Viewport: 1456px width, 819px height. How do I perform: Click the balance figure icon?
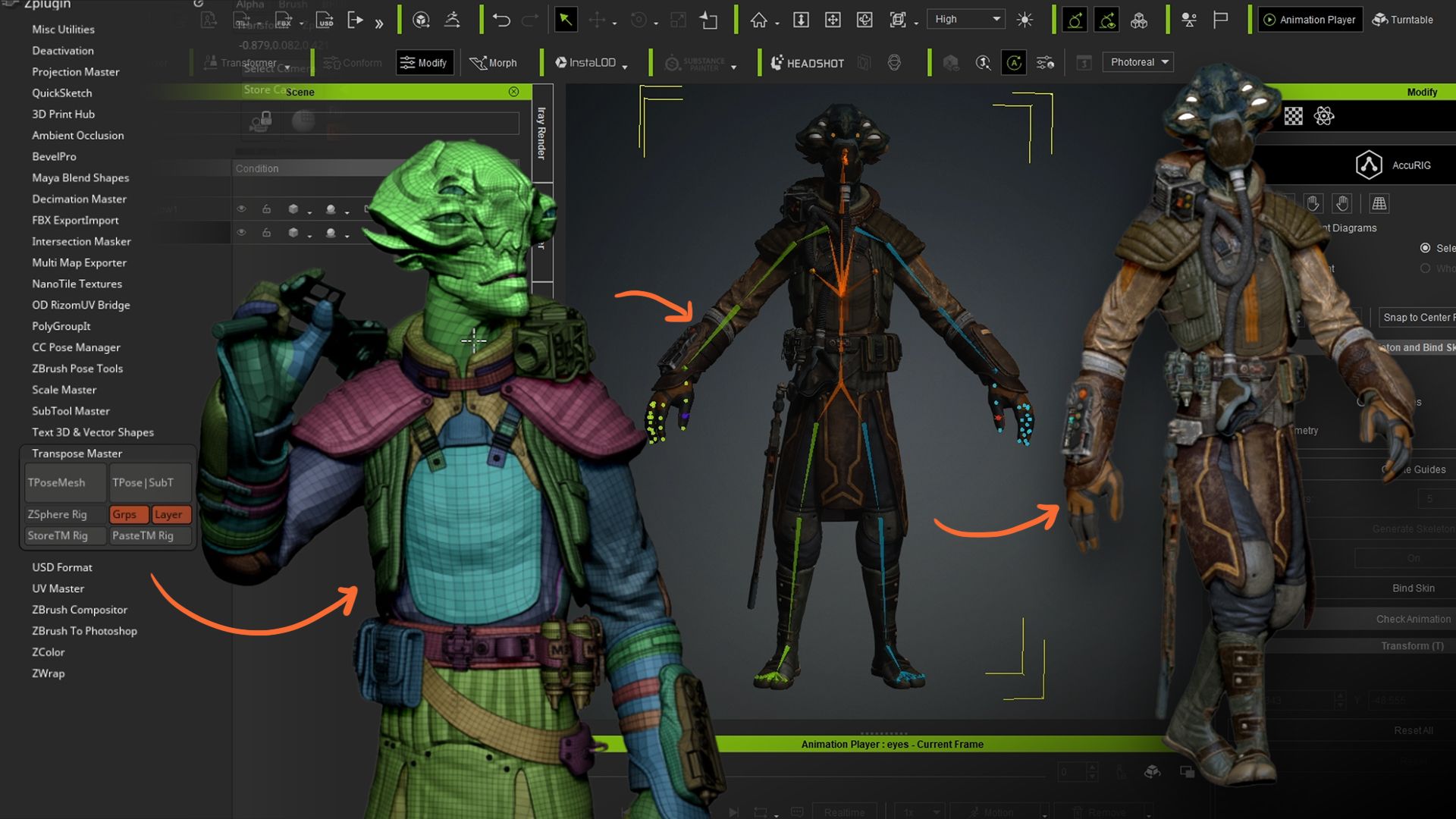click(1189, 20)
